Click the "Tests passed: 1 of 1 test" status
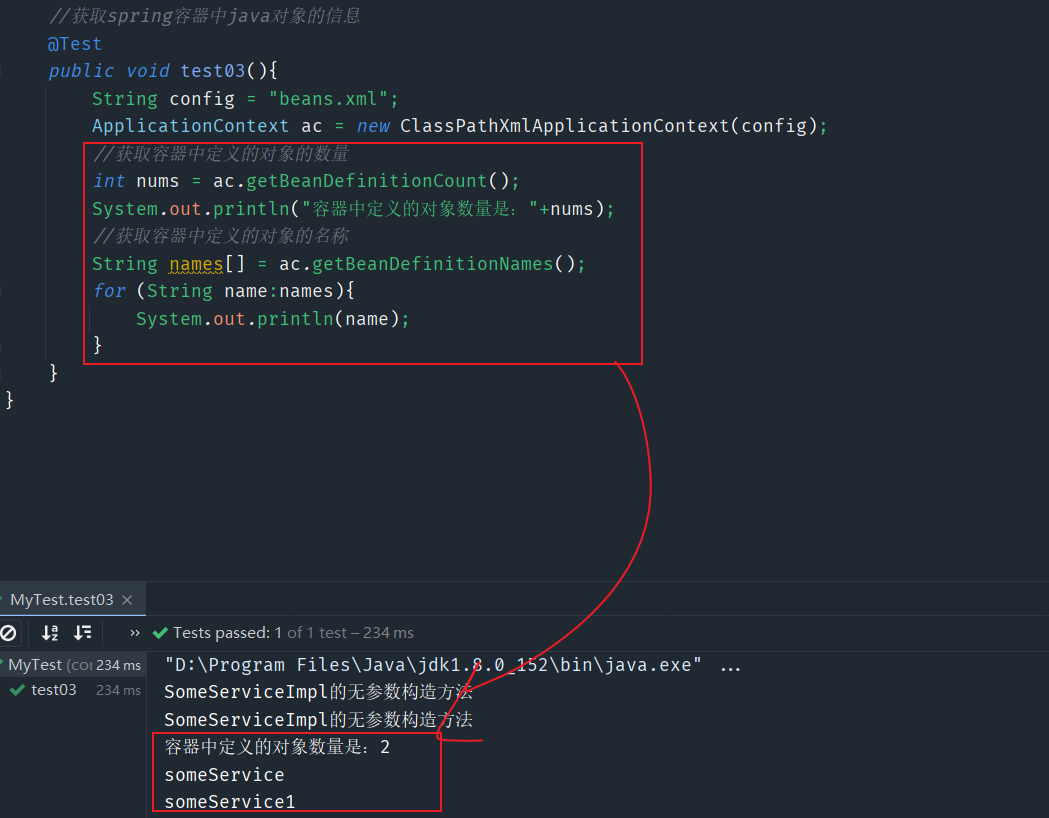 tap(260, 633)
